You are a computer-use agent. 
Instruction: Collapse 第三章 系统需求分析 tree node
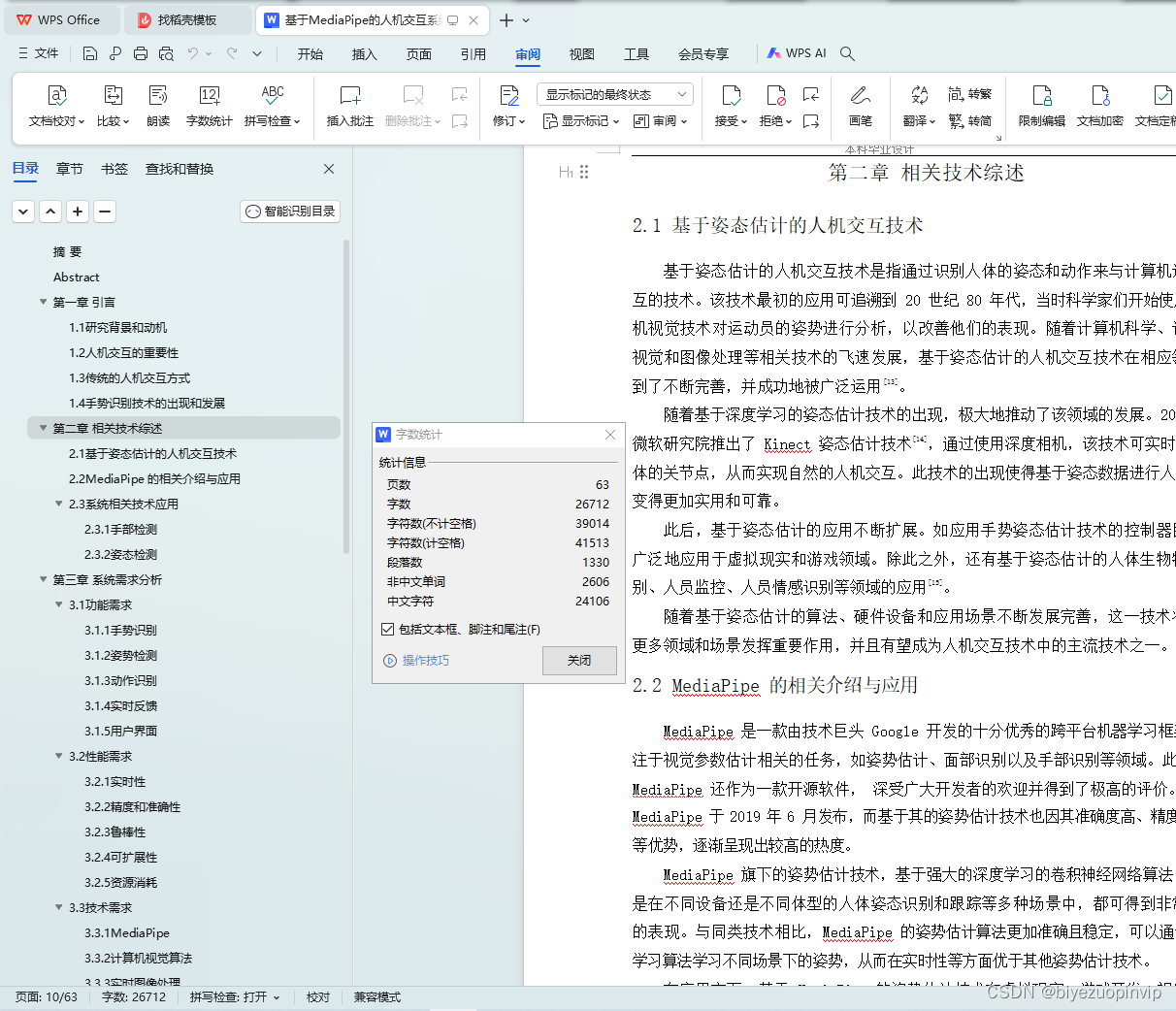coord(43,579)
